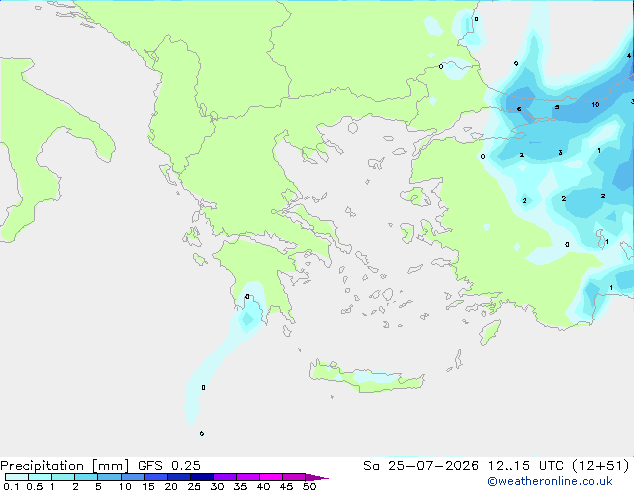Select the 1–2 mm legend swatch
Image resolution: width=634 pixels, height=490 pixels.
(x=63, y=477)
